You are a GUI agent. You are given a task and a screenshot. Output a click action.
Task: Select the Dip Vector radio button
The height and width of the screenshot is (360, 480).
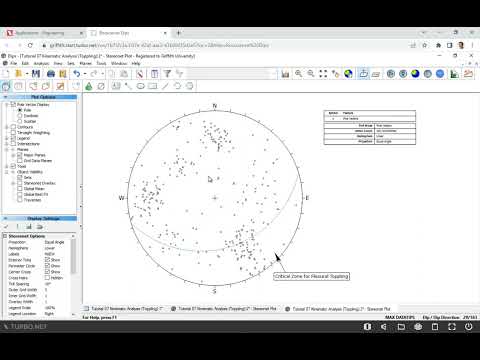click(20, 116)
